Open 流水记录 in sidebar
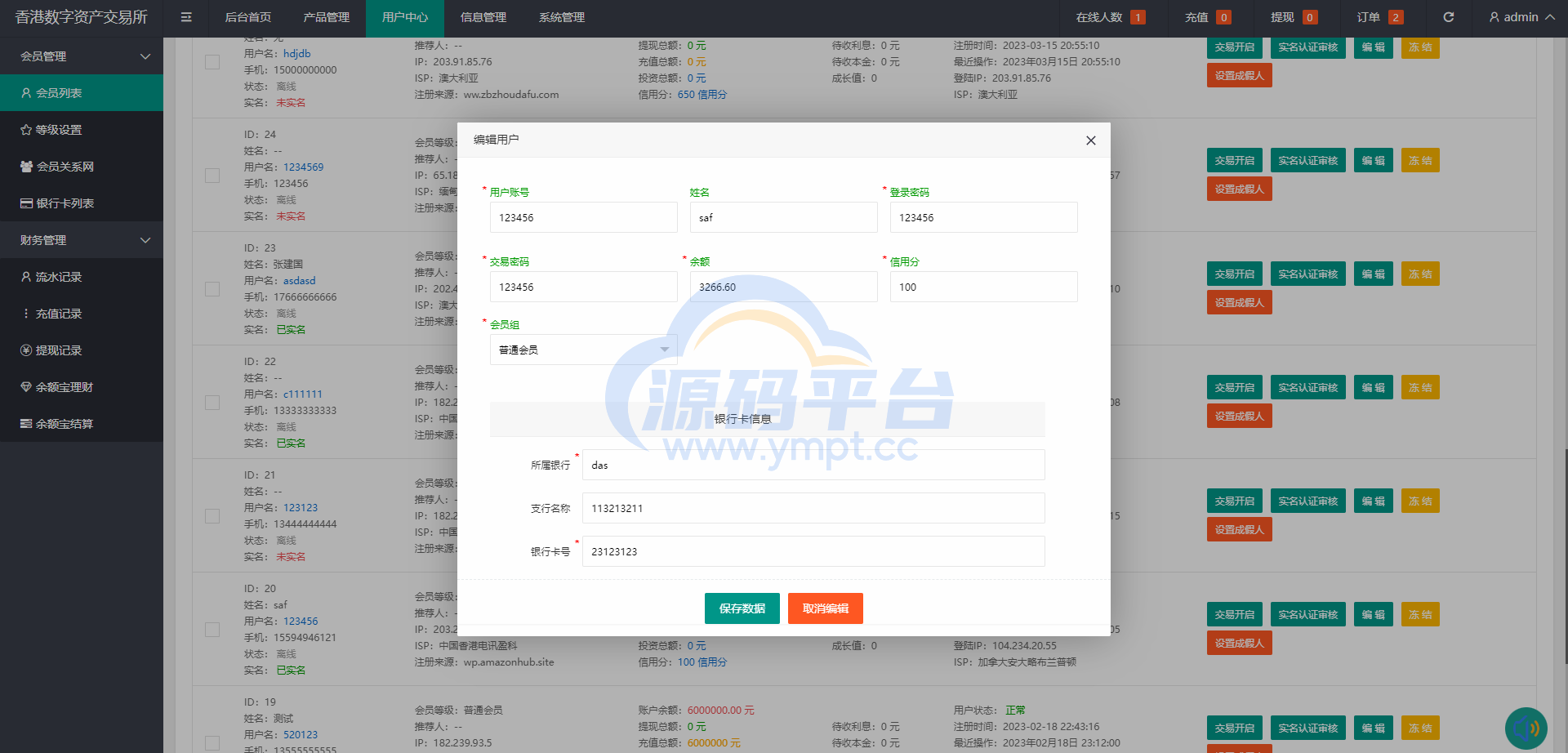The image size is (1568, 753). tap(82, 277)
